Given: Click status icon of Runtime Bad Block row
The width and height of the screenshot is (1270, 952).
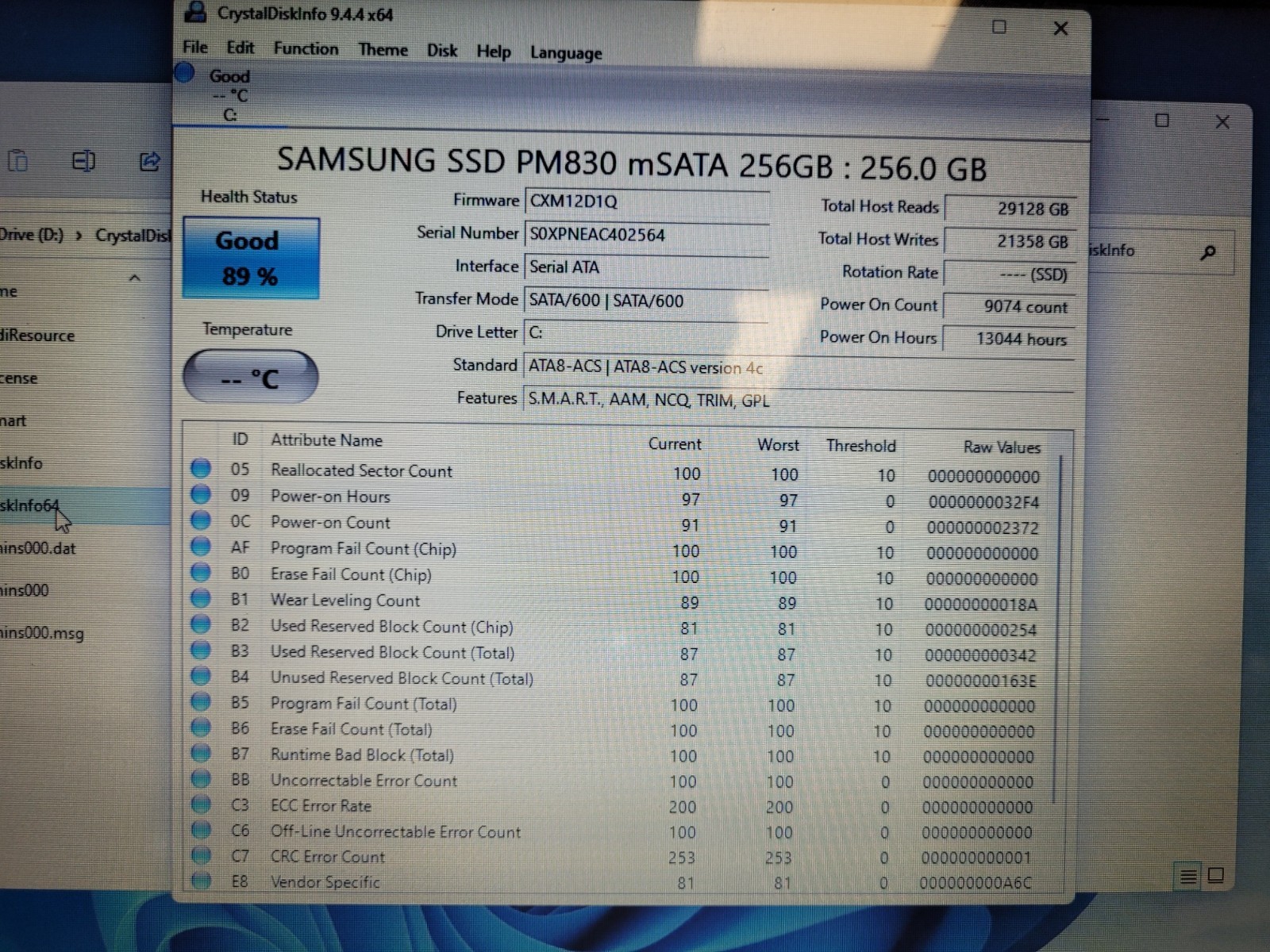Looking at the screenshot, I should pos(201,752).
